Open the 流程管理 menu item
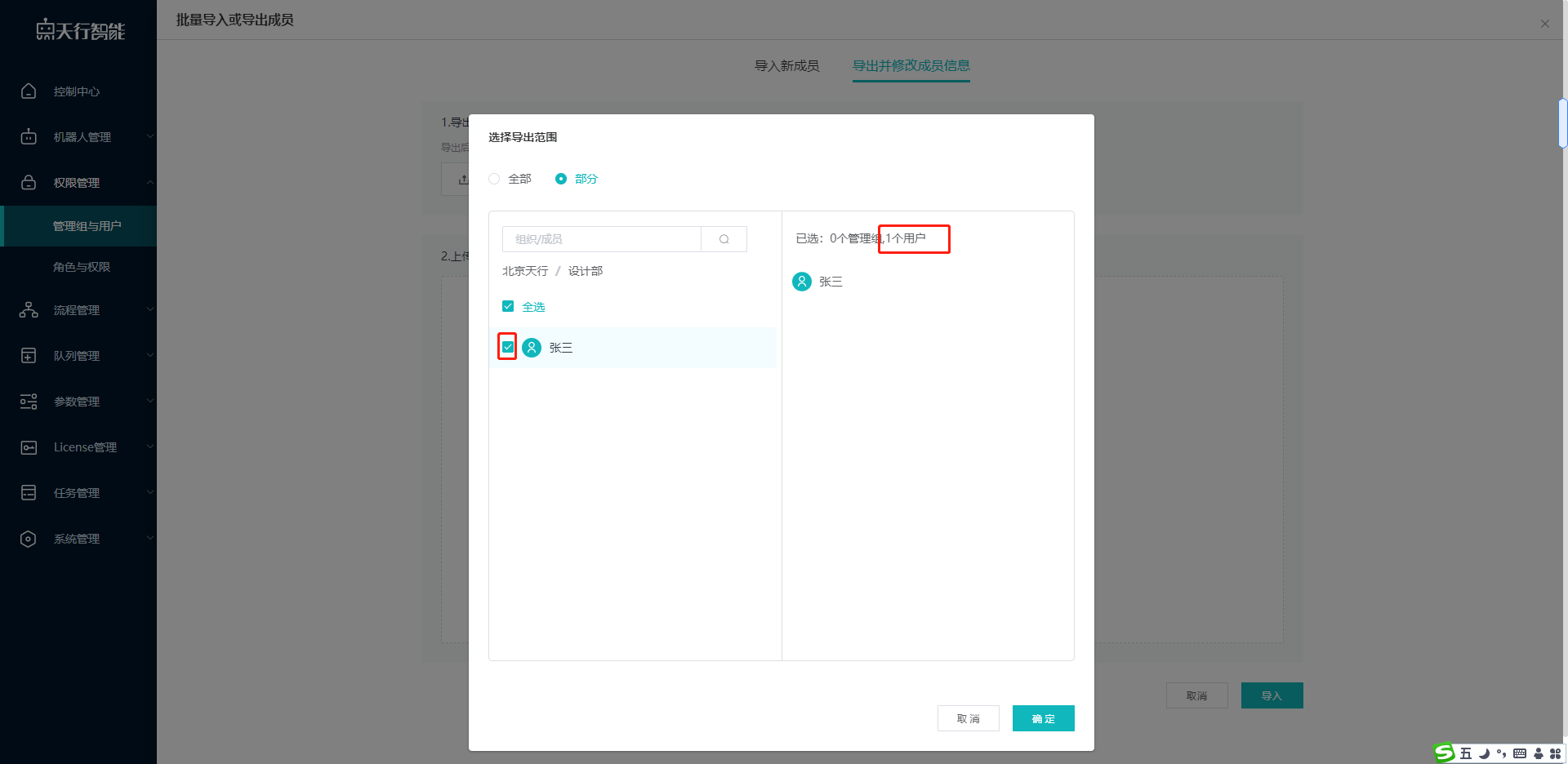The height and width of the screenshot is (764, 1568). coord(78,310)
